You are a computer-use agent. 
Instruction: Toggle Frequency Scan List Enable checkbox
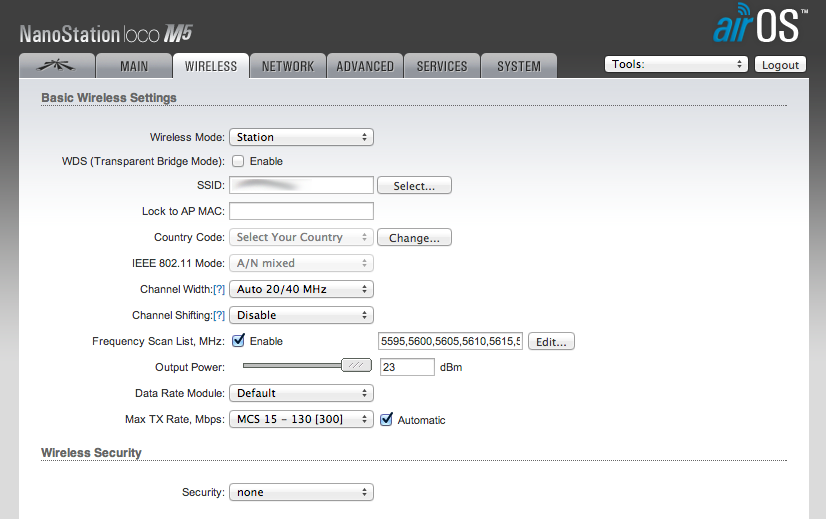click(x=238, y=341)
